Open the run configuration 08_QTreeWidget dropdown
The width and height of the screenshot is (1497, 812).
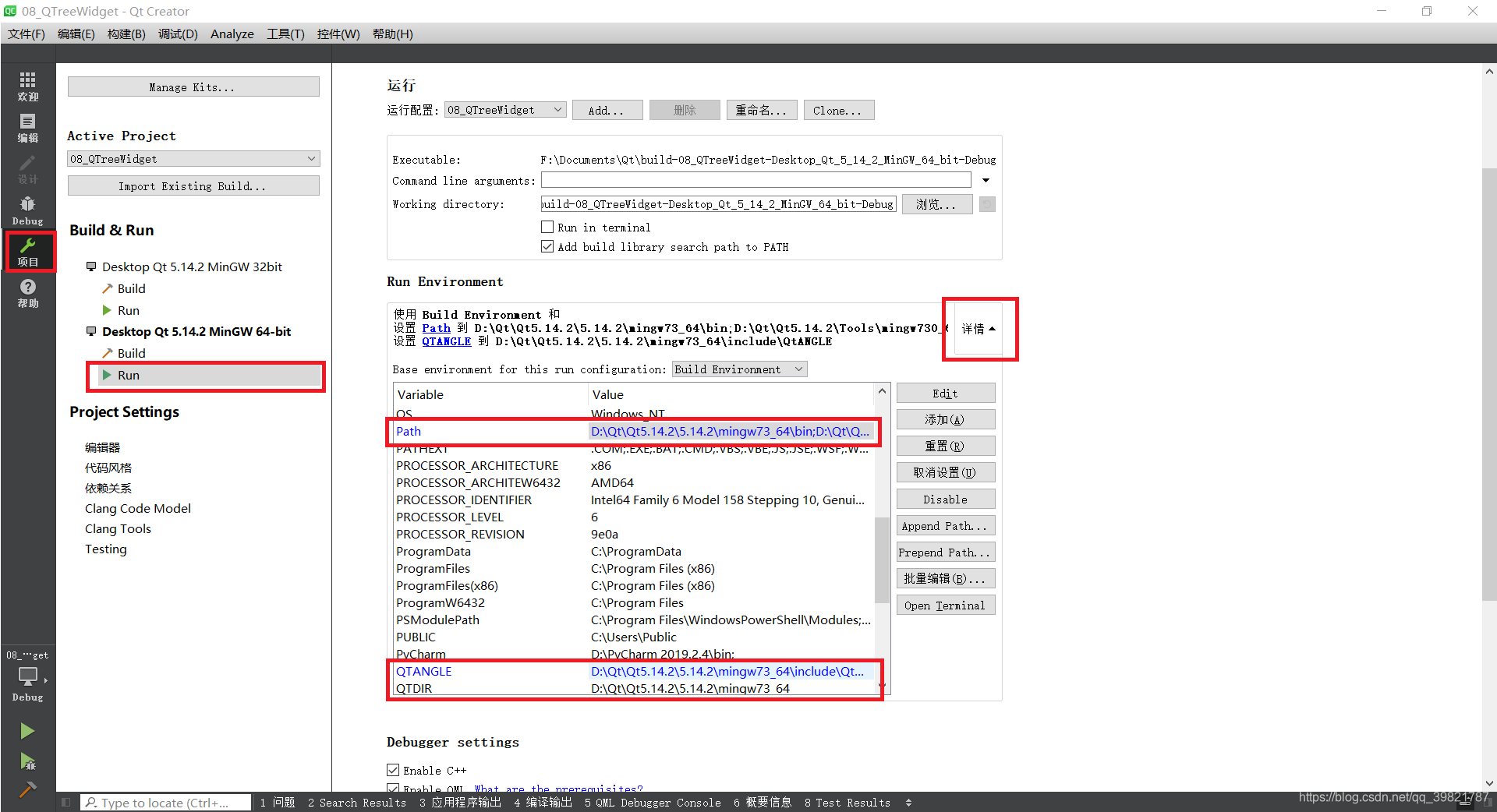click(x=505, y=110)
